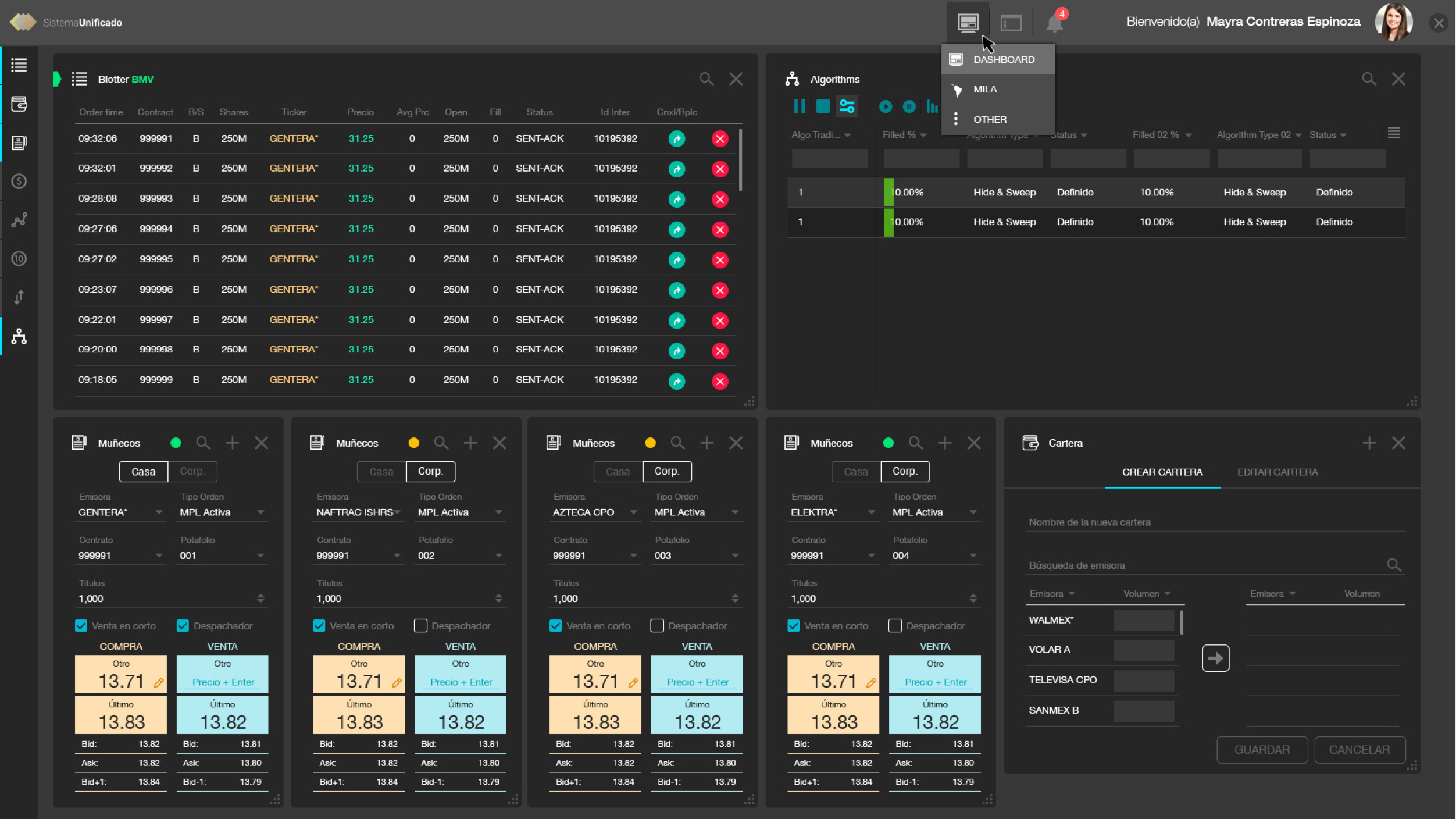1456x819 pixels.
Task: Select MILA from the dashboard menu
Action: 985,90
